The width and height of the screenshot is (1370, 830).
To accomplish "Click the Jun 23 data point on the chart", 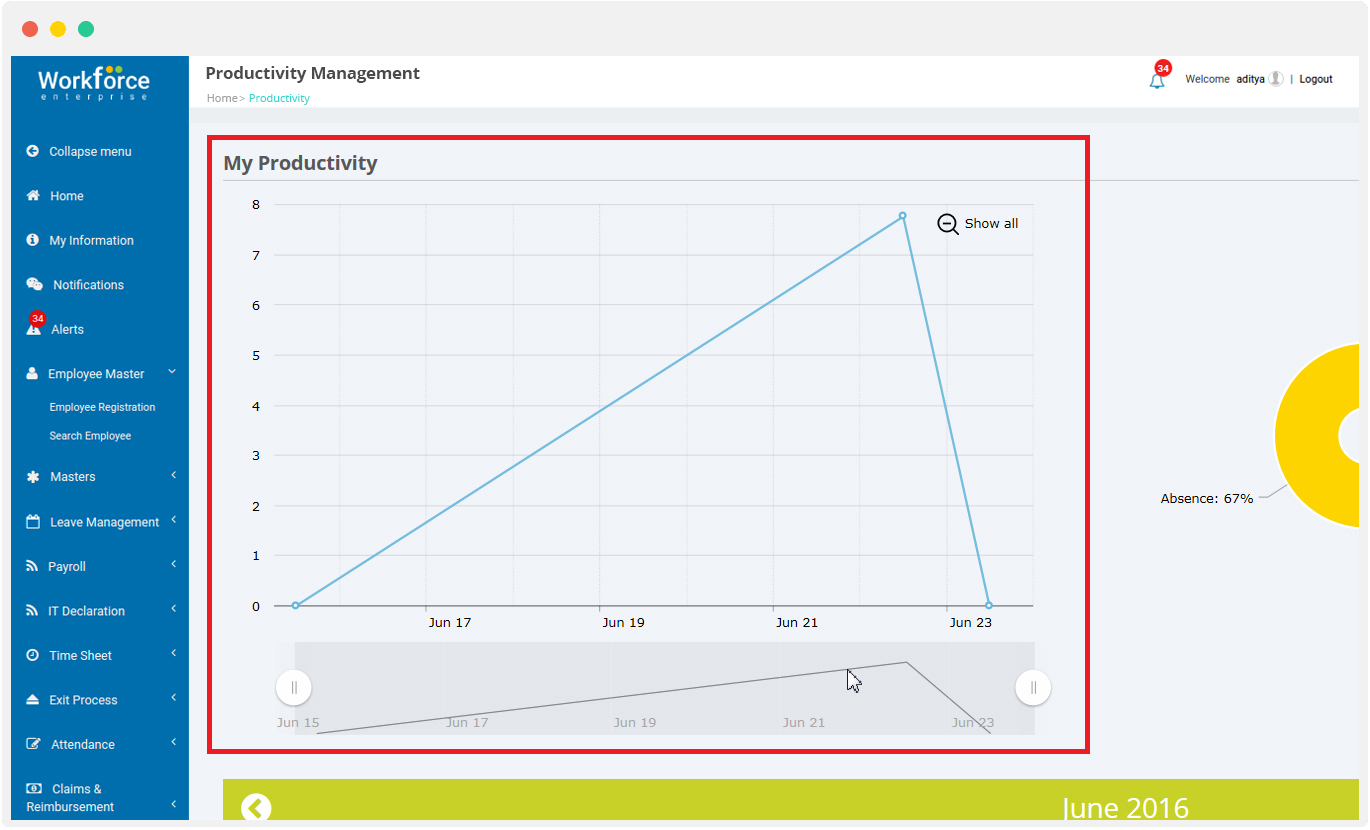I will [988, 605].
